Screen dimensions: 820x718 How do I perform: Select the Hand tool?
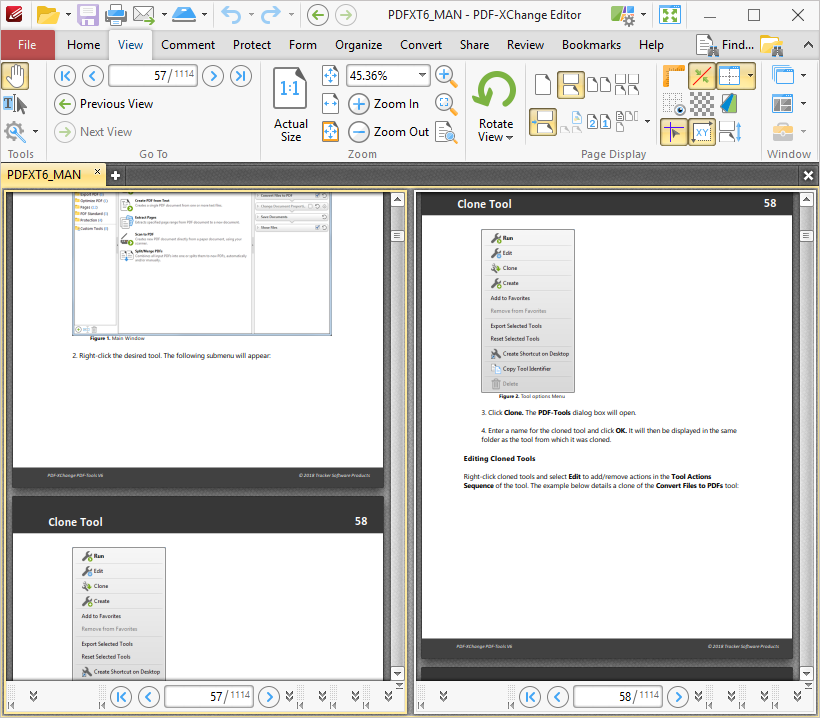click(16, 76)
